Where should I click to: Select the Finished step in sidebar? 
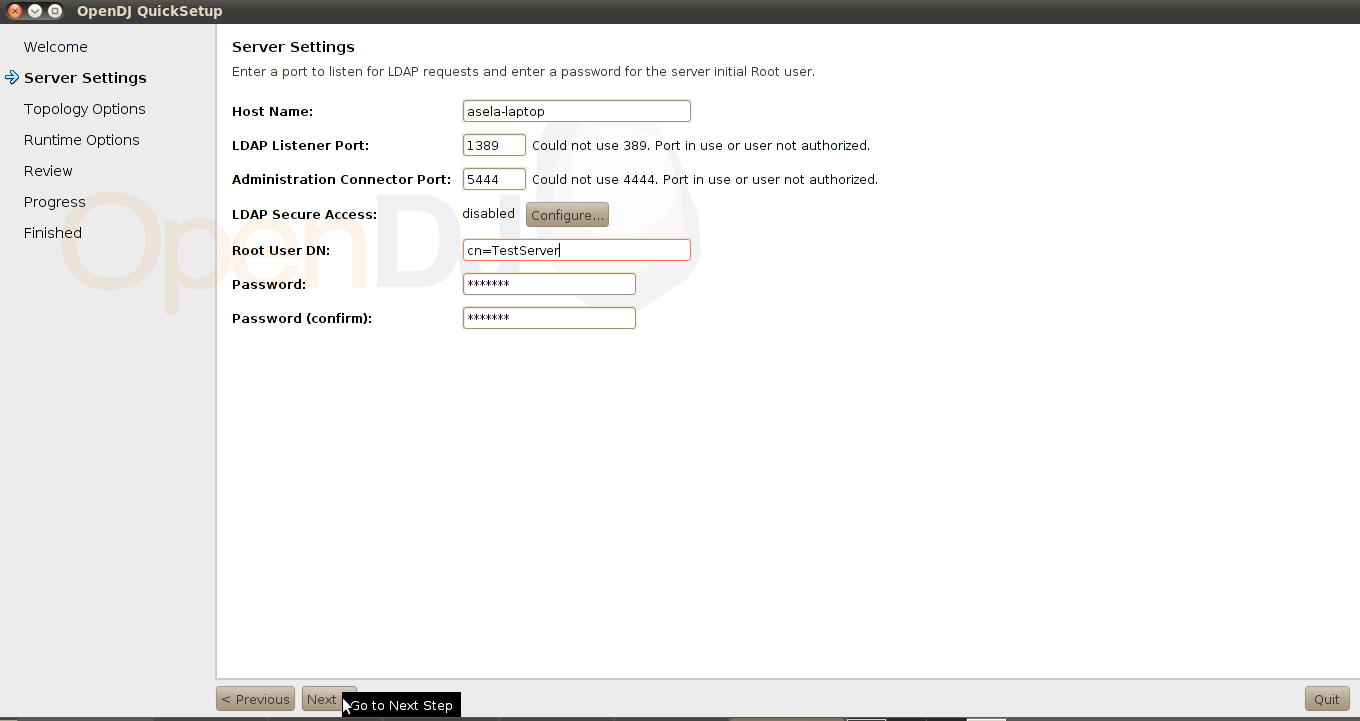[53, 233]
